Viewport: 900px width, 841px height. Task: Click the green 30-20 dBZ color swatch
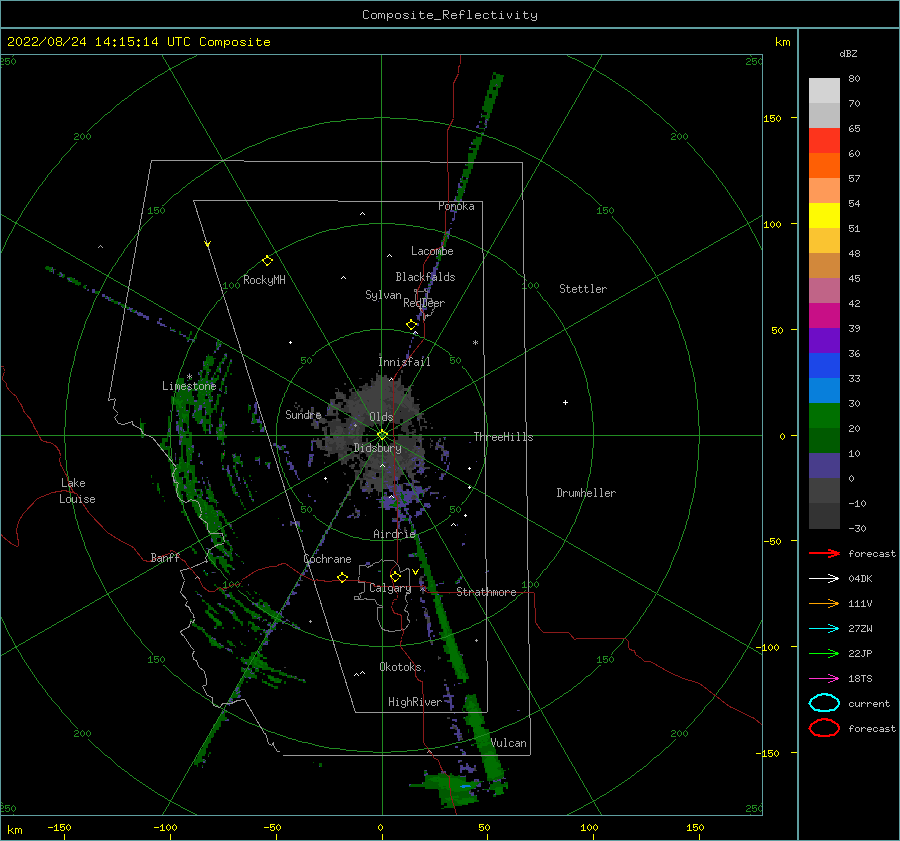coord(824,416)
